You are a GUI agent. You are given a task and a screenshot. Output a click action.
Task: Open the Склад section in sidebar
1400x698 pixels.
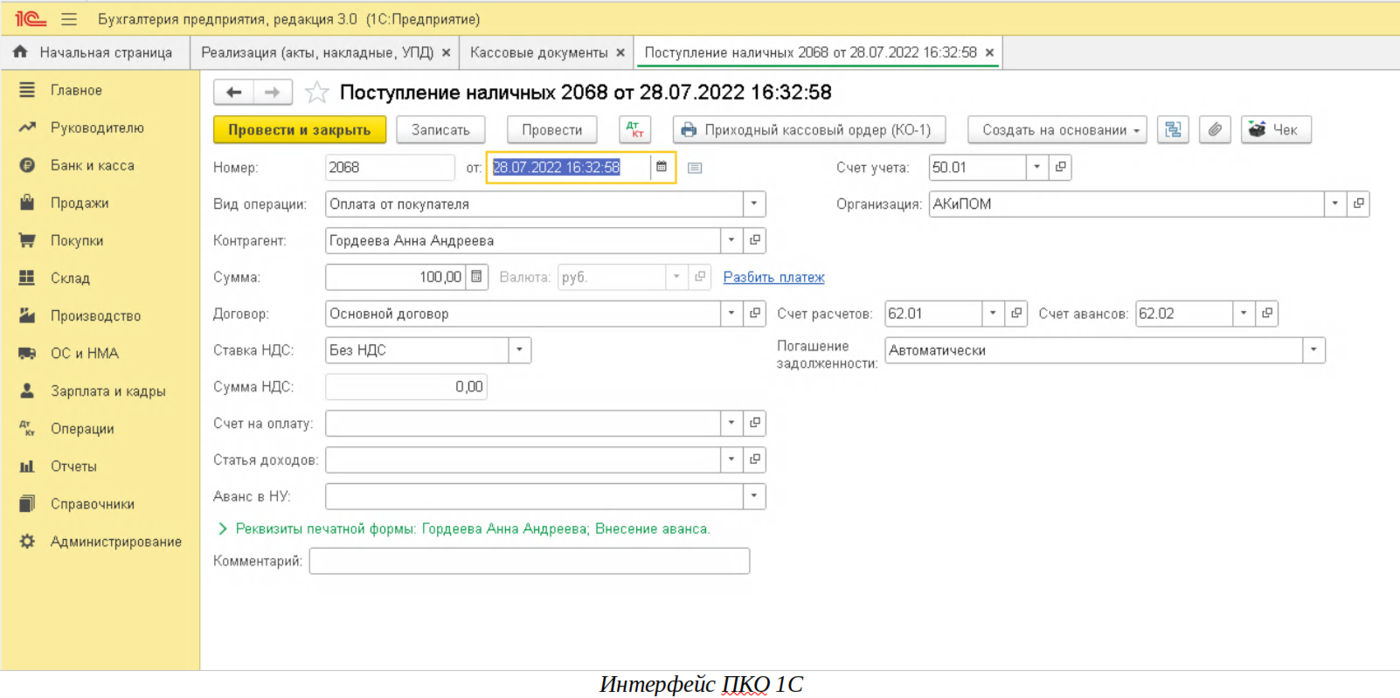70,278
